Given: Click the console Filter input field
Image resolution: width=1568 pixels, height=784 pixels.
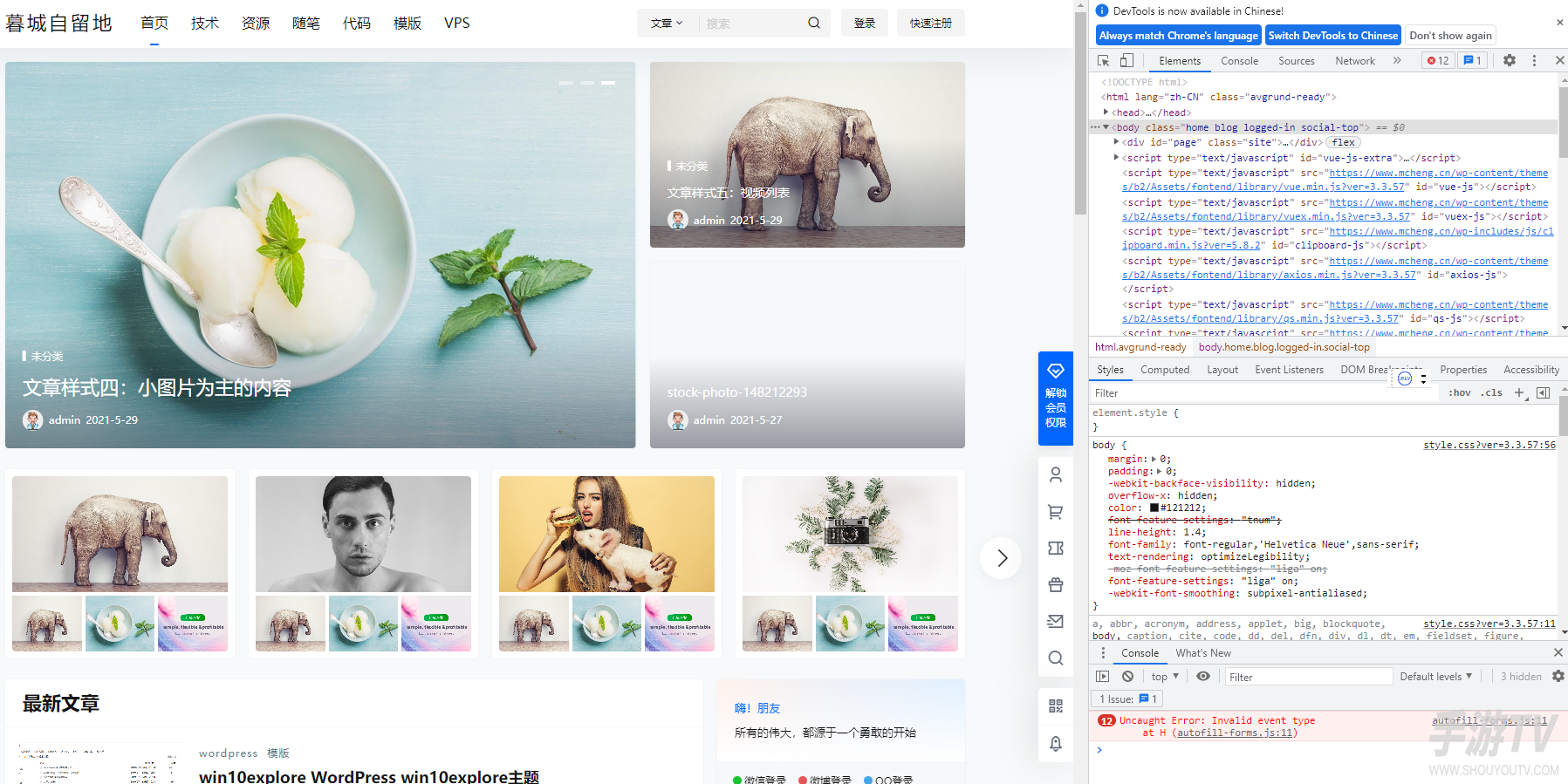Looking at the screenshot, I should [x=1308, y=677].
